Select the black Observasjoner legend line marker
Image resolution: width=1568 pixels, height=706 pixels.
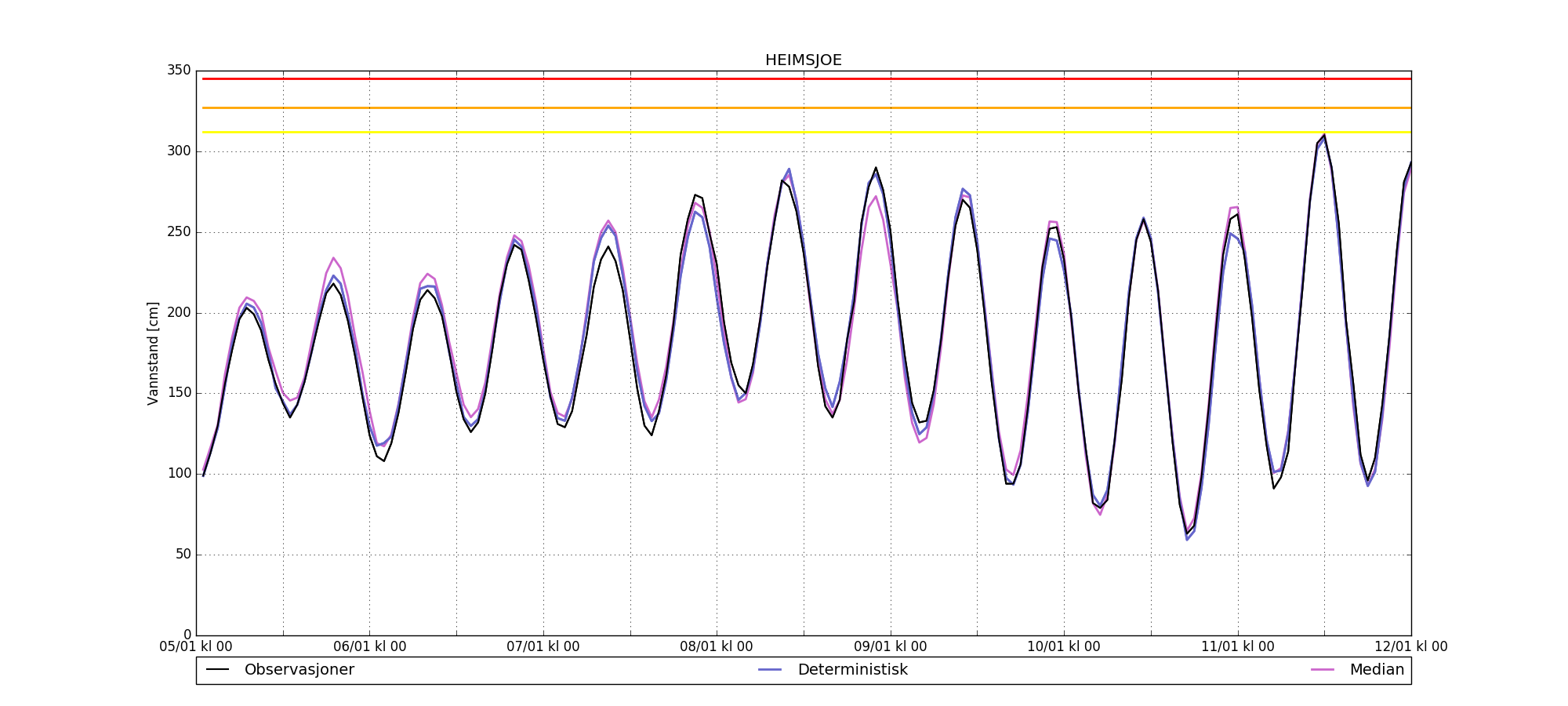tap(217, 670)
